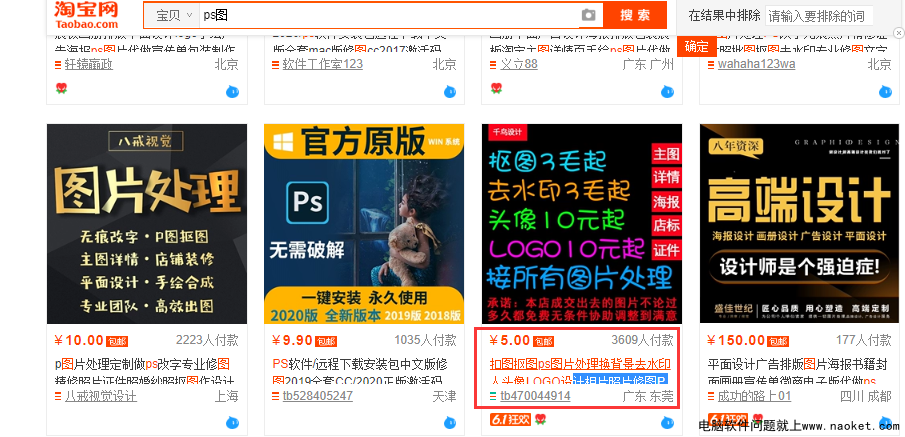Image resolution: width=905 pixels, height=437 pixels.
Task: Click the price ¥10.00
Action: (x=78, y=341)
